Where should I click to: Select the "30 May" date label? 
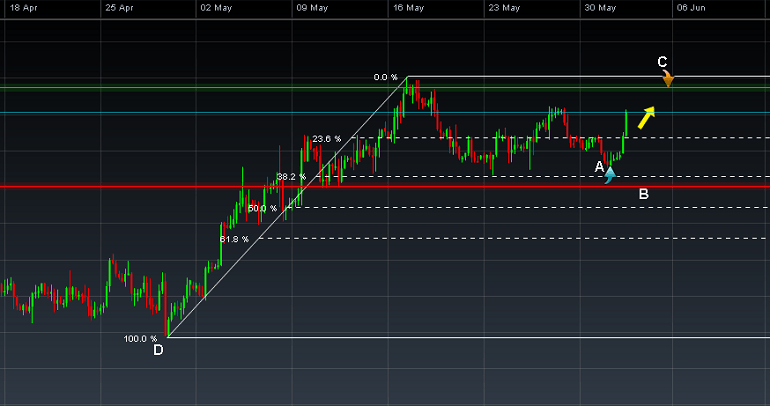tap(600, 8)
